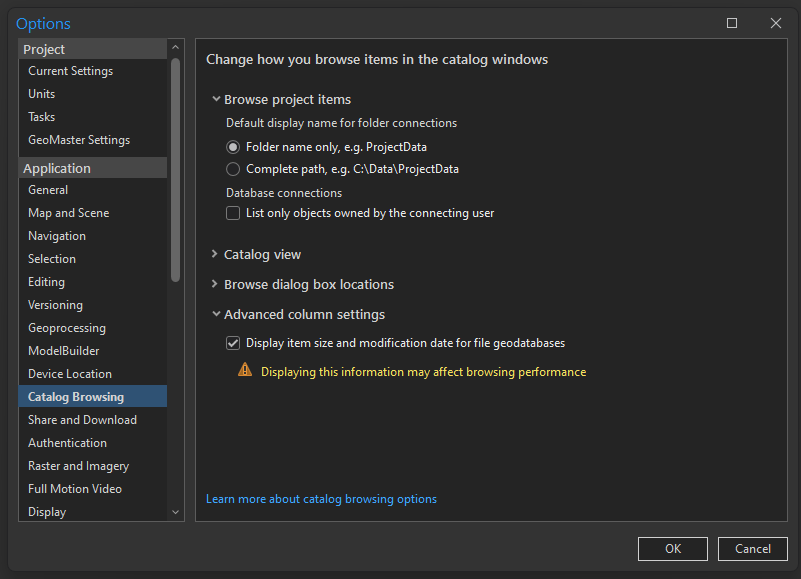Click the category list scrollbar thumb
The height and width of the screenshot is (579, 801).
click(176, 170)
